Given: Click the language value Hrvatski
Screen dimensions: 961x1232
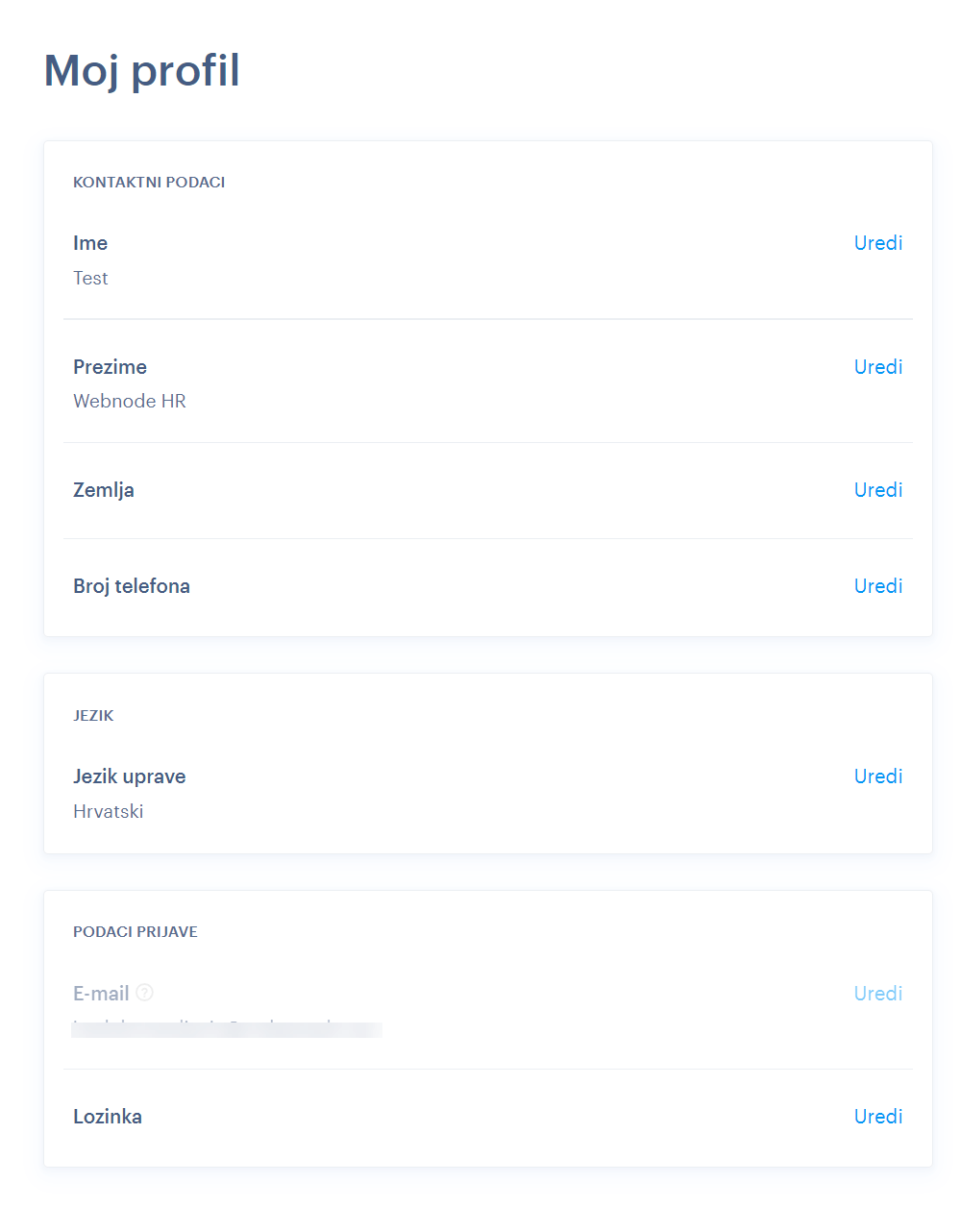Looking at the screenshot, I should [109, 811].
